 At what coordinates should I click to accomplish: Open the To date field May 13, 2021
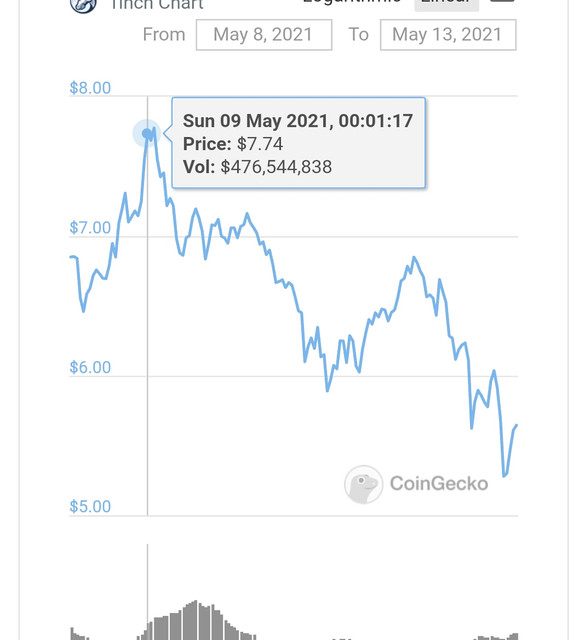448,35
